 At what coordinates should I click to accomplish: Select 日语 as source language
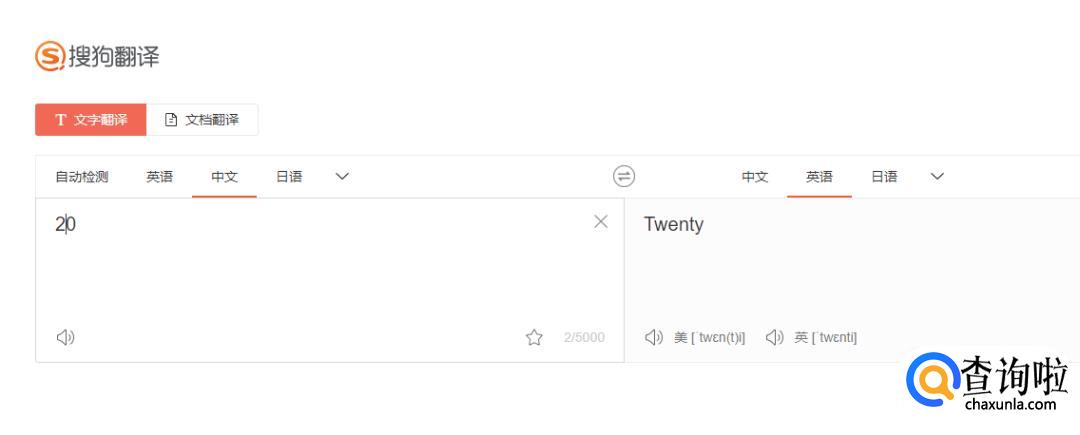click(x=289, y=177)
